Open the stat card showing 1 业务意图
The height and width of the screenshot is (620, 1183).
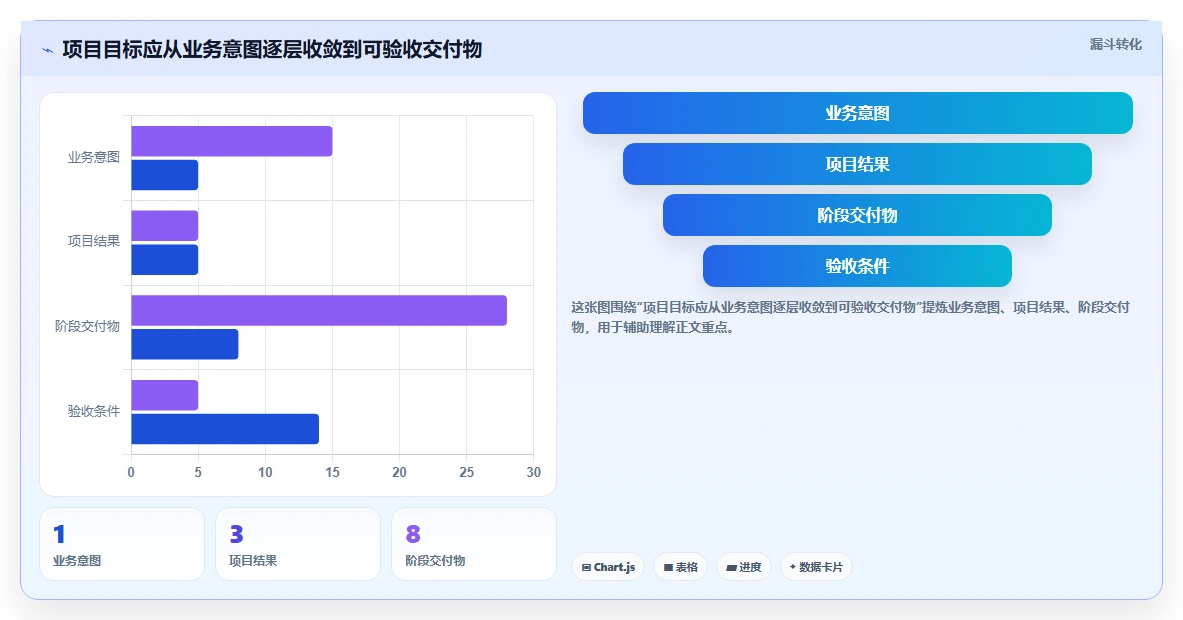pos(122,544)
